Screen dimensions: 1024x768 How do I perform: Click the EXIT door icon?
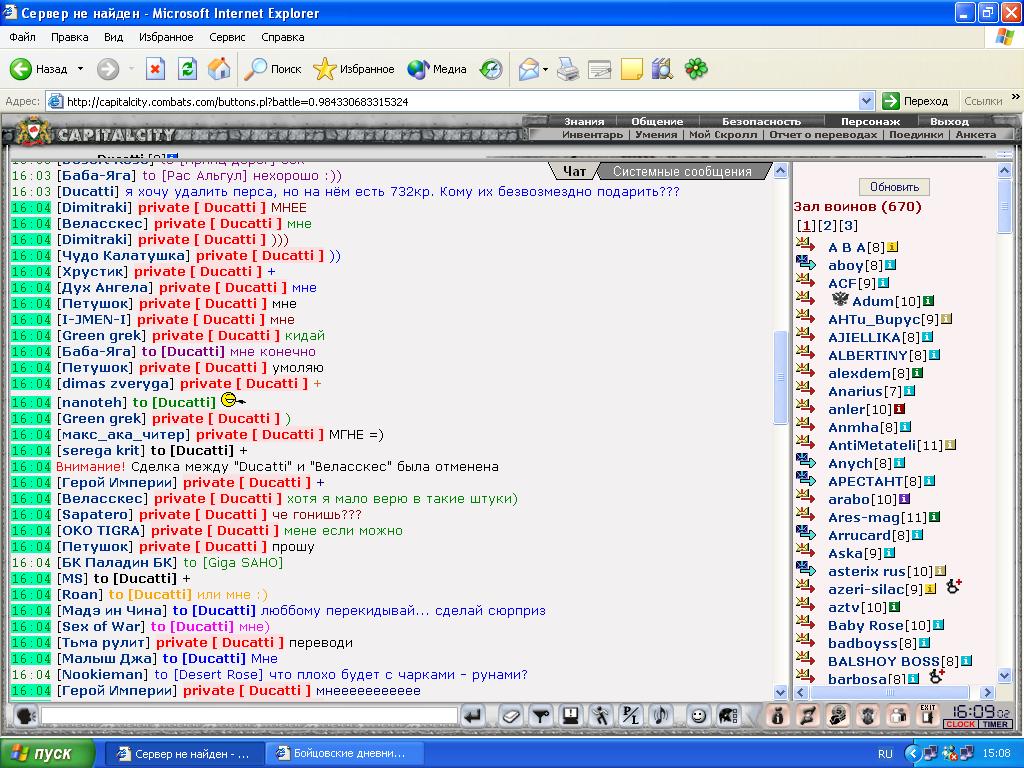(927, 716)
